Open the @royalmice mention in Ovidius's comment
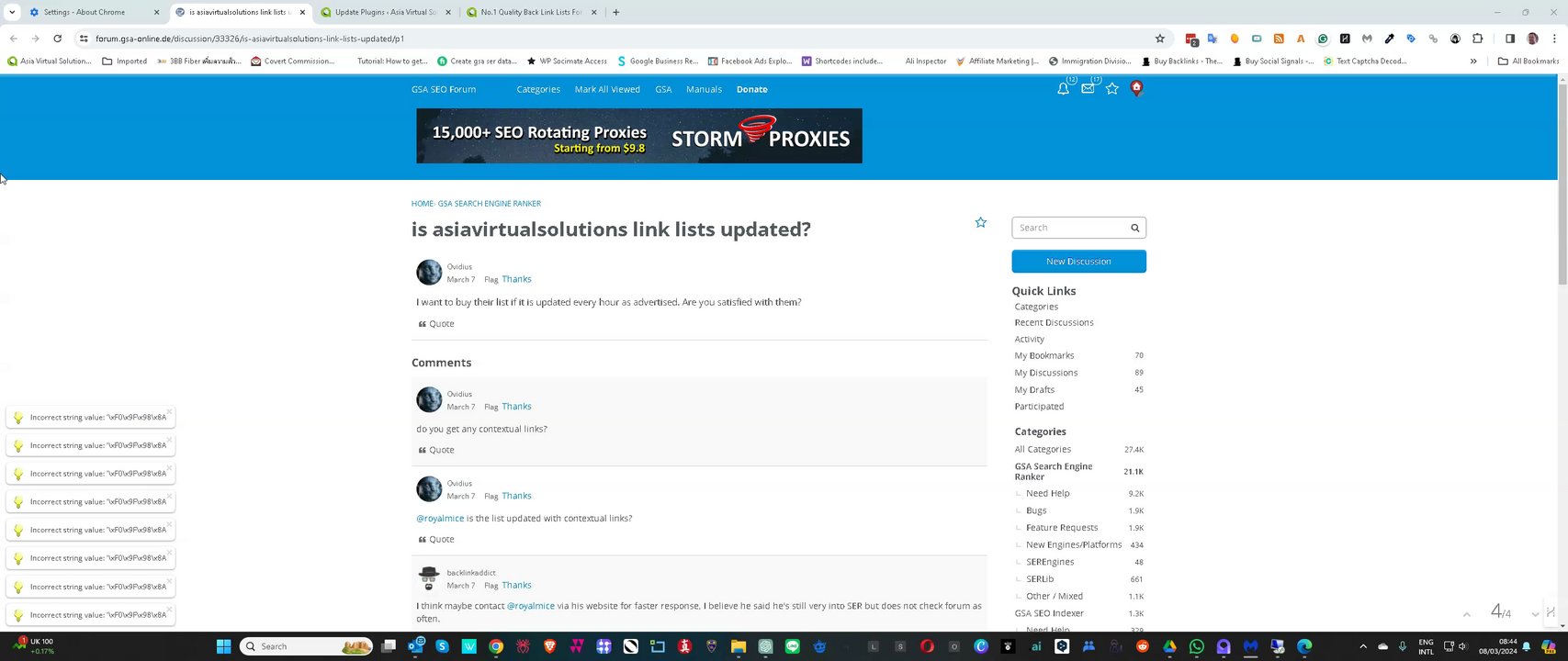 tap(440, 519)
